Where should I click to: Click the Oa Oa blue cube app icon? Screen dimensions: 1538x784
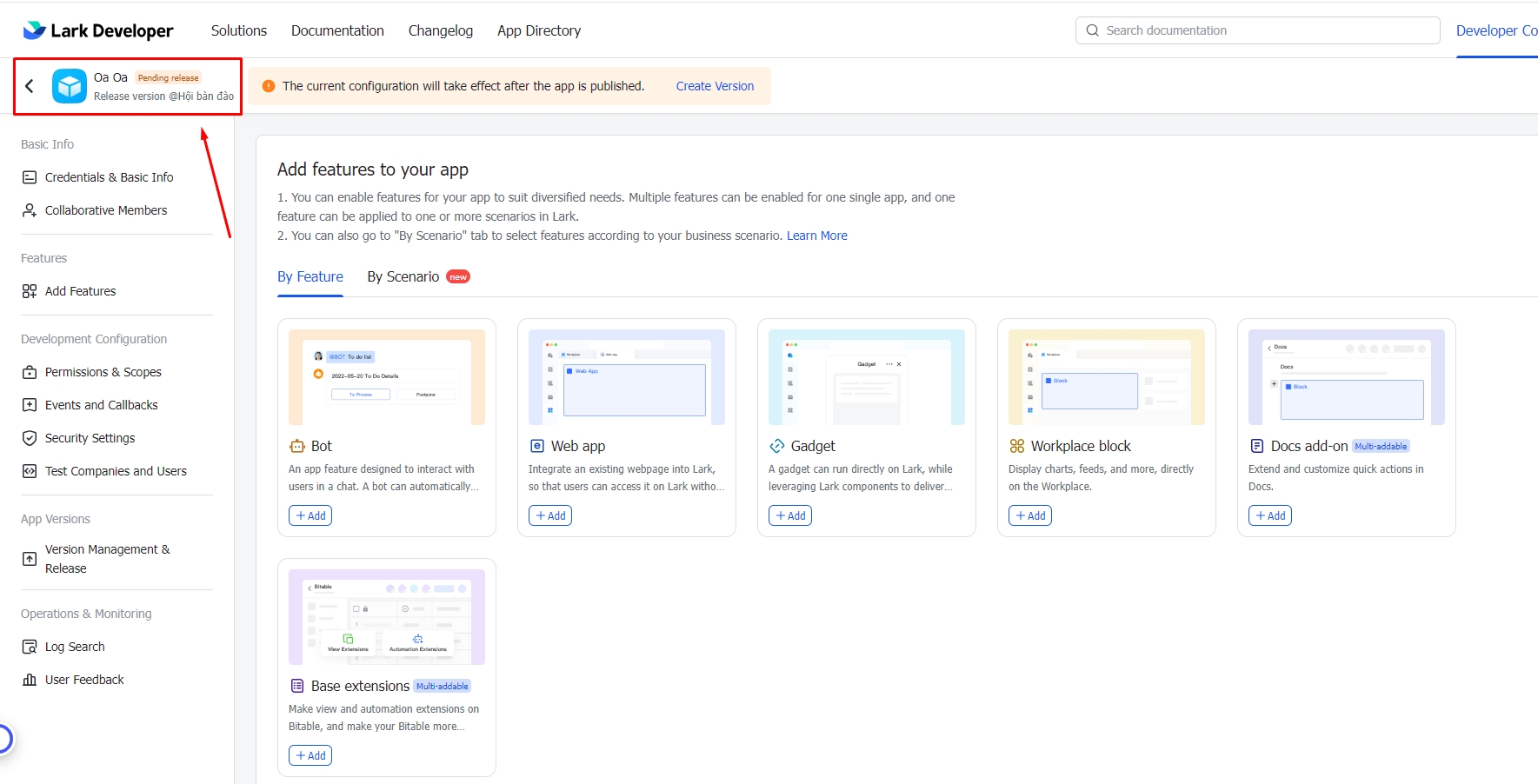(70, 86)
